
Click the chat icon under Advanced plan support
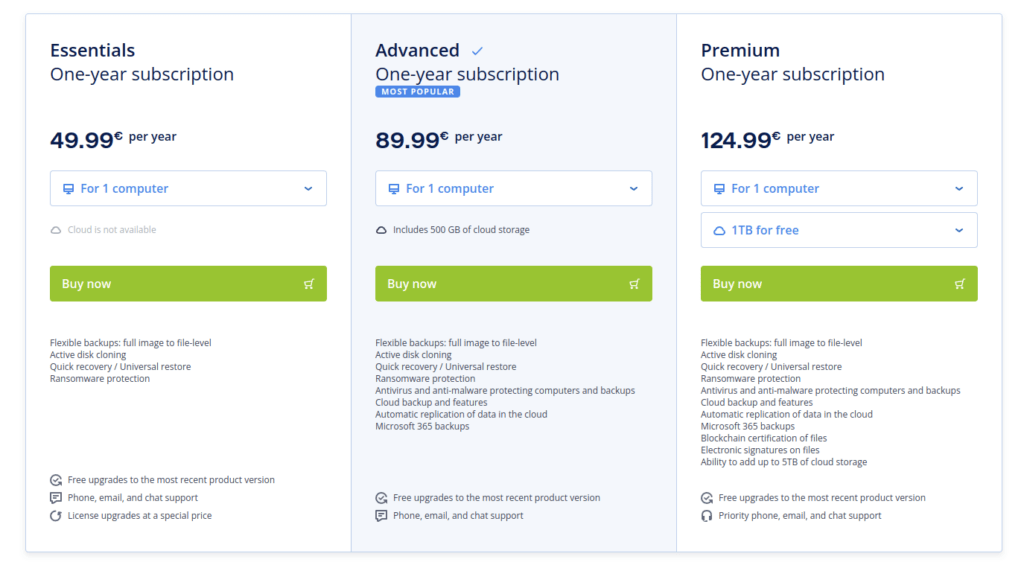381,515
